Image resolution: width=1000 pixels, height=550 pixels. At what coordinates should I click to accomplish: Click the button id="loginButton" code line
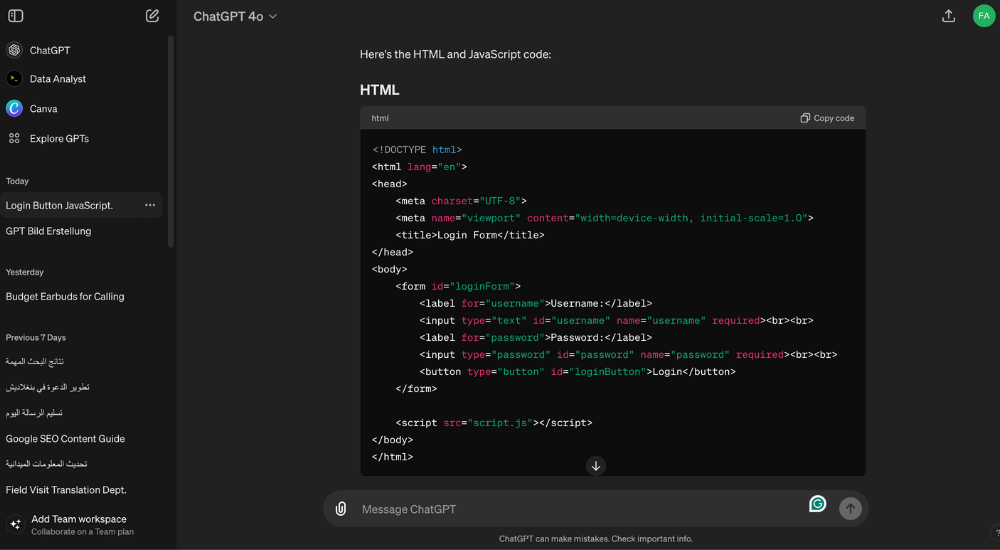(x=577, y=372)
